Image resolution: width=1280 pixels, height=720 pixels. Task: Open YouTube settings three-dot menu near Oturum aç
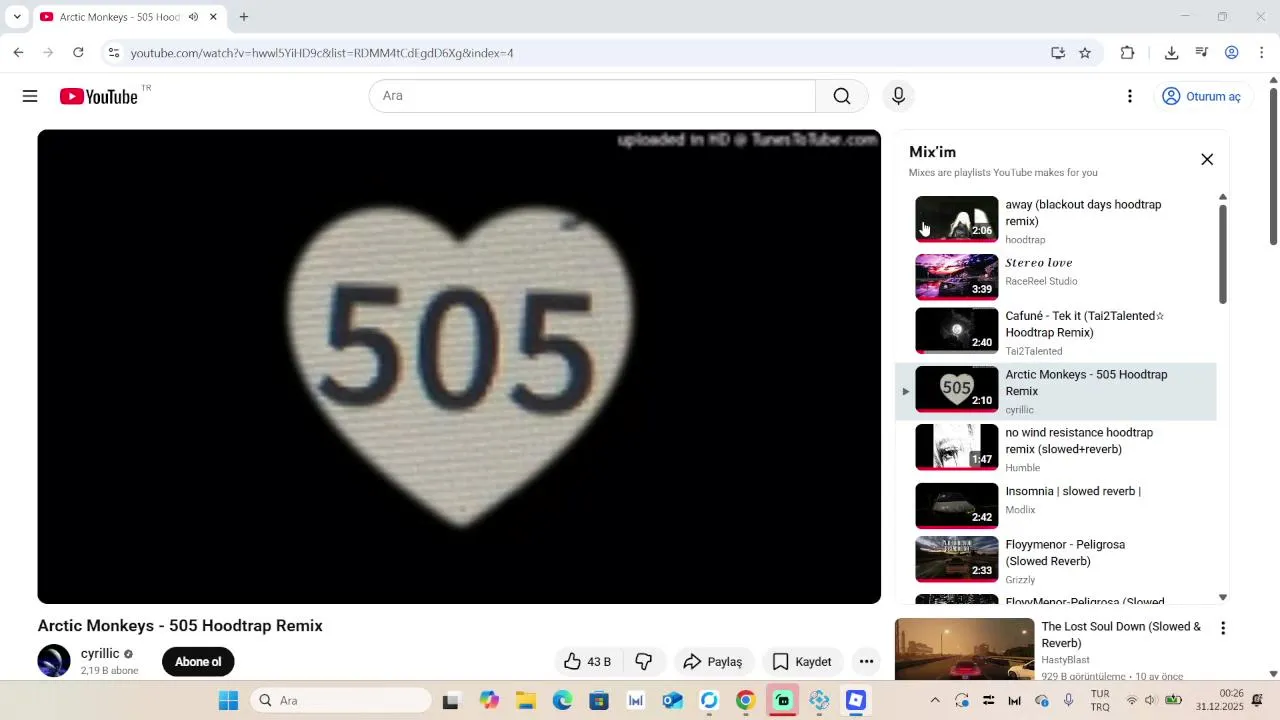(1130, 96)
